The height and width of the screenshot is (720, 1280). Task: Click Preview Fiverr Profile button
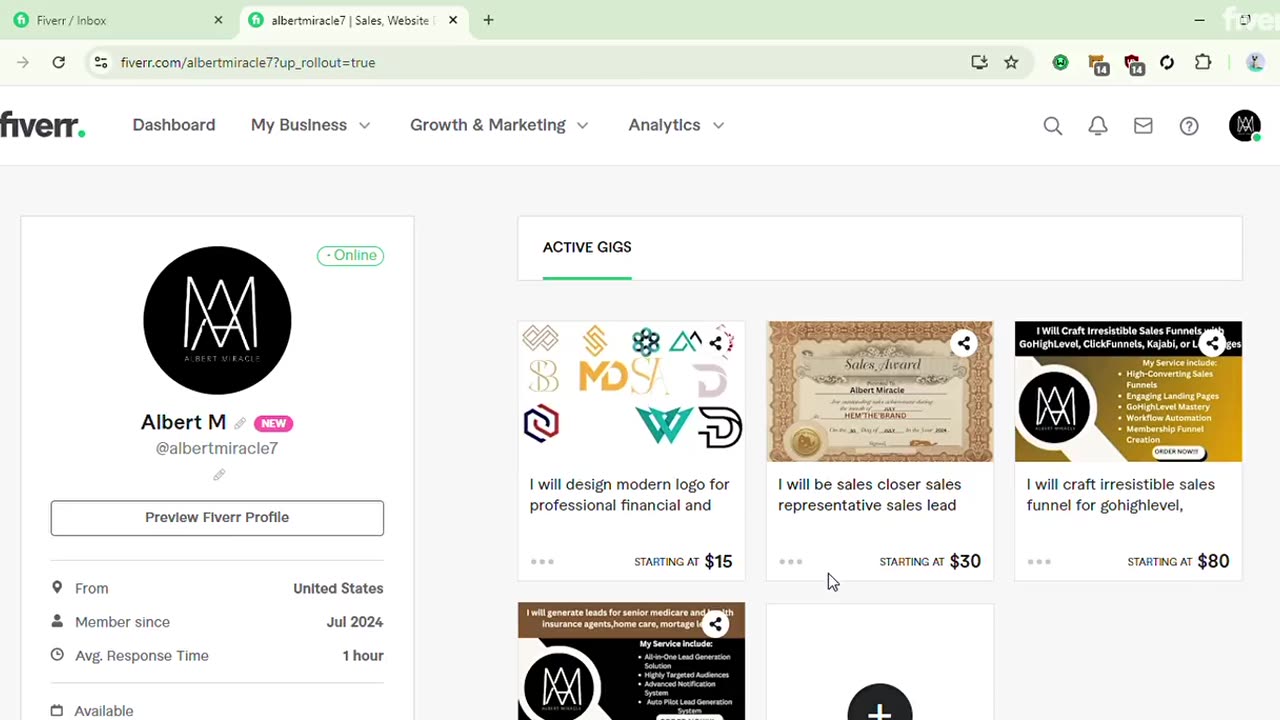217,518
